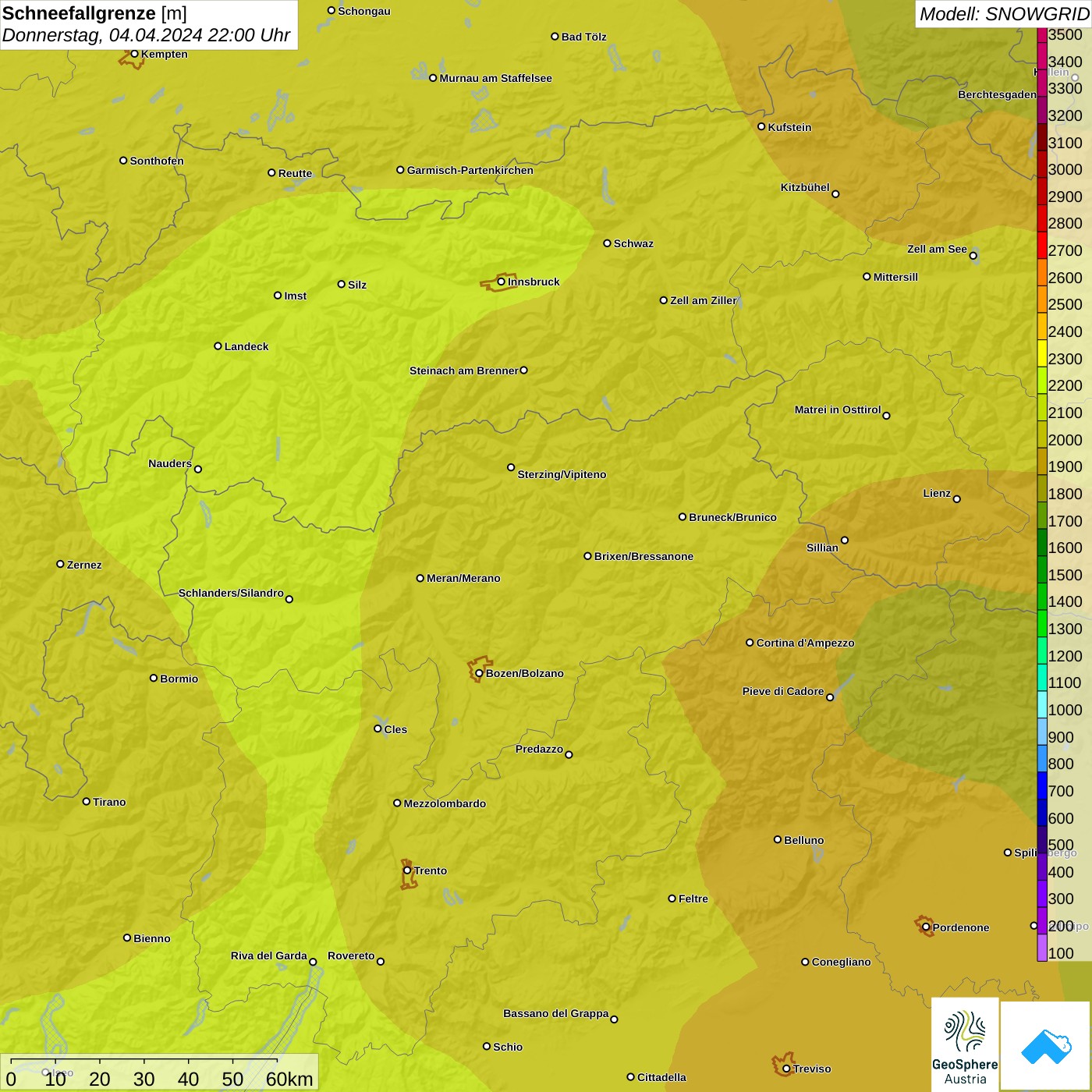This screenshot has width=1092, height=1092.
Task: Click the Bassano del Grappa label
Action: click(x=555, y=1013)
